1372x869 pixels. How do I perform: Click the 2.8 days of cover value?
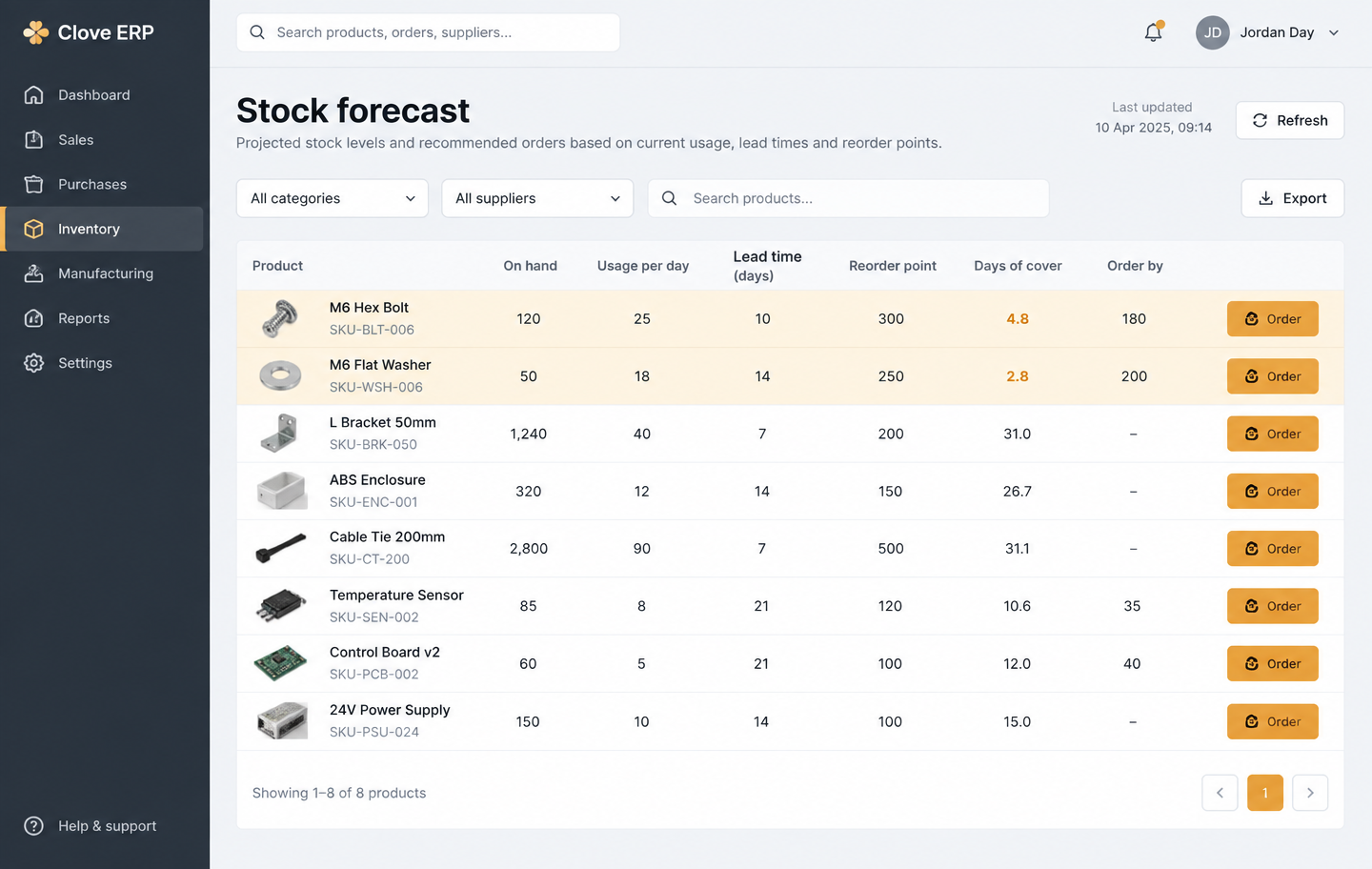pos(1018,376)
